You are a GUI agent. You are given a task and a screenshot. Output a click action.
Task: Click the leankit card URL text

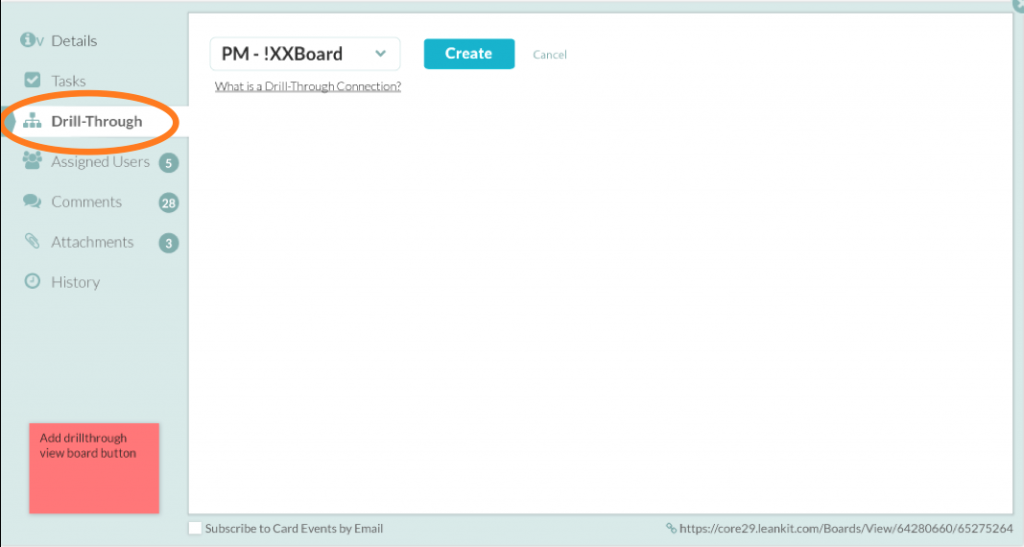point(846,528)
